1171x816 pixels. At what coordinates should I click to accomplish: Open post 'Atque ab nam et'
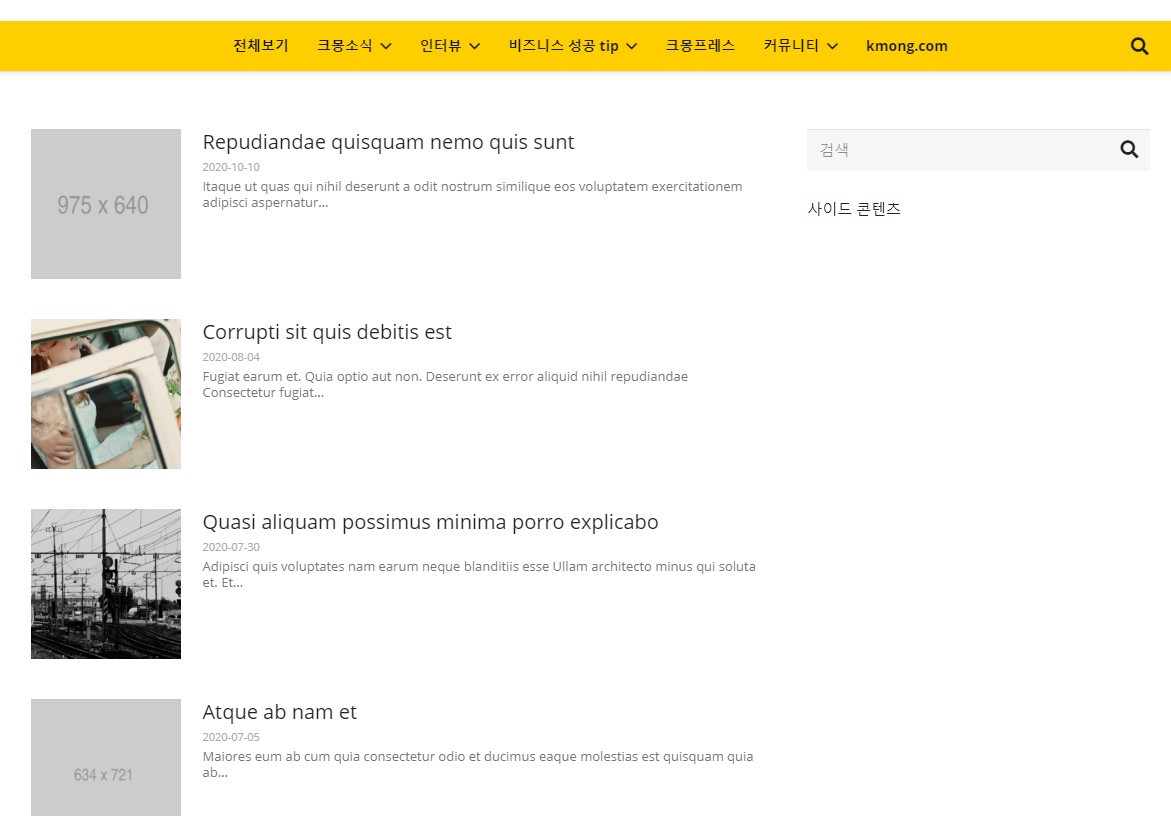pyautogui.click(x=279, y=711)
